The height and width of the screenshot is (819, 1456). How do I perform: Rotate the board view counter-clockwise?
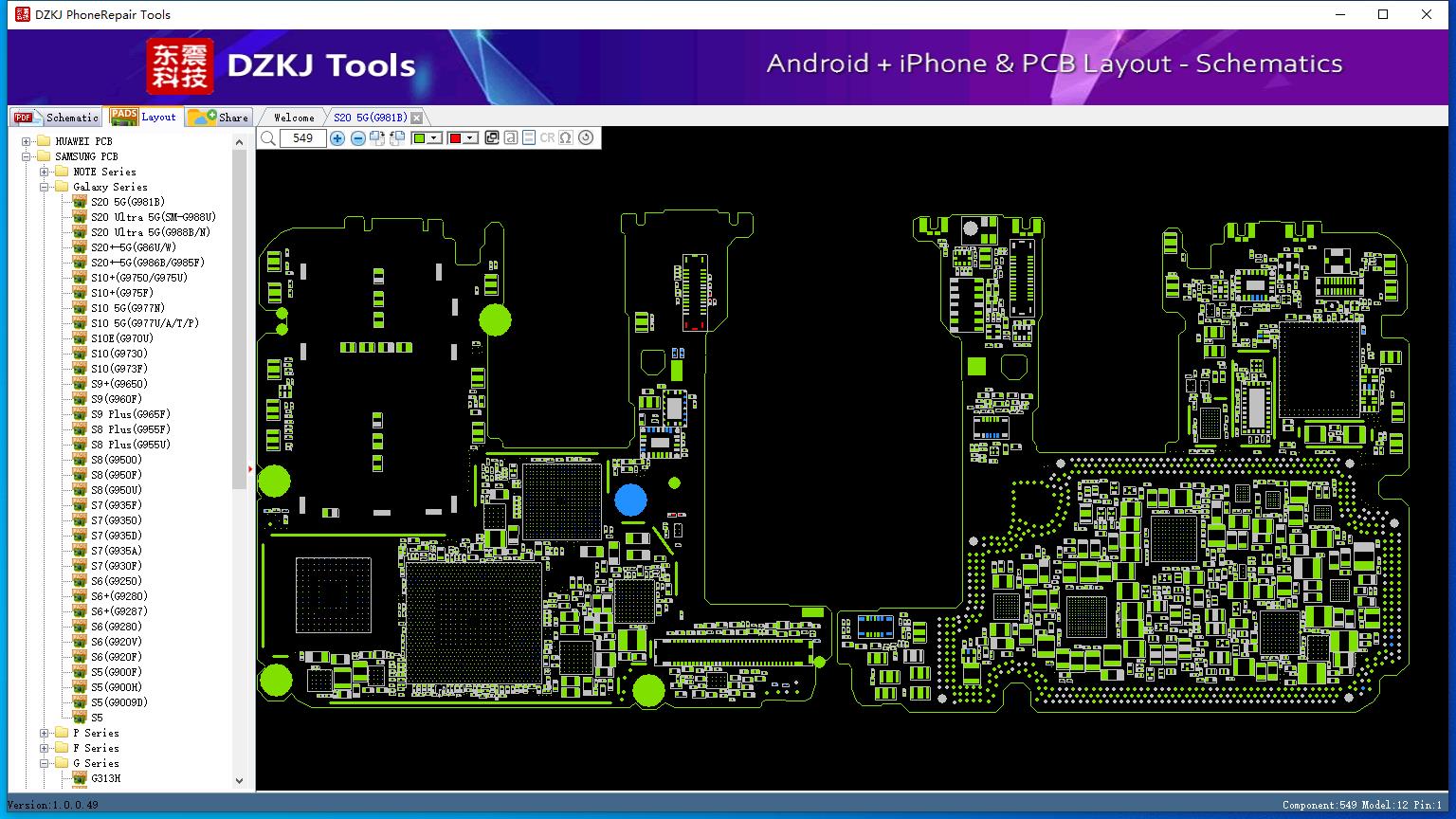[x=397, y=138]
